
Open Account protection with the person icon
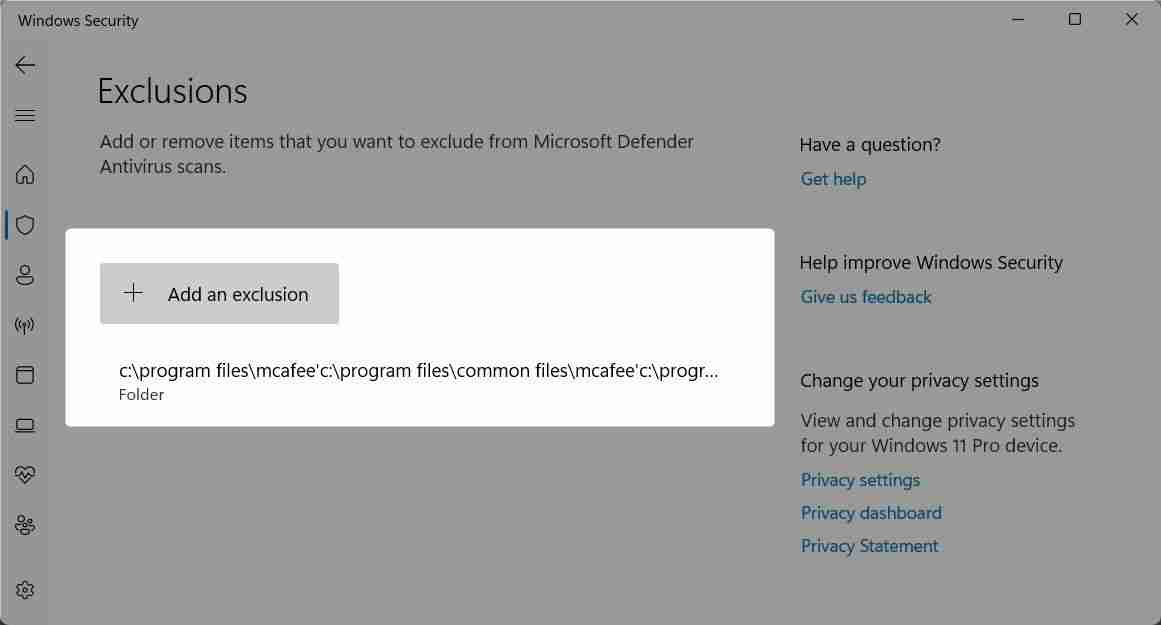point(25,275)
